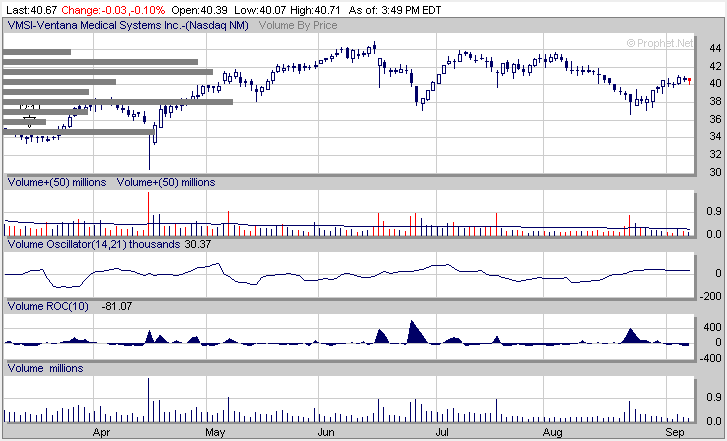Click the tallest red volume spike in April
727x441 pixels.
pos(148,214)
